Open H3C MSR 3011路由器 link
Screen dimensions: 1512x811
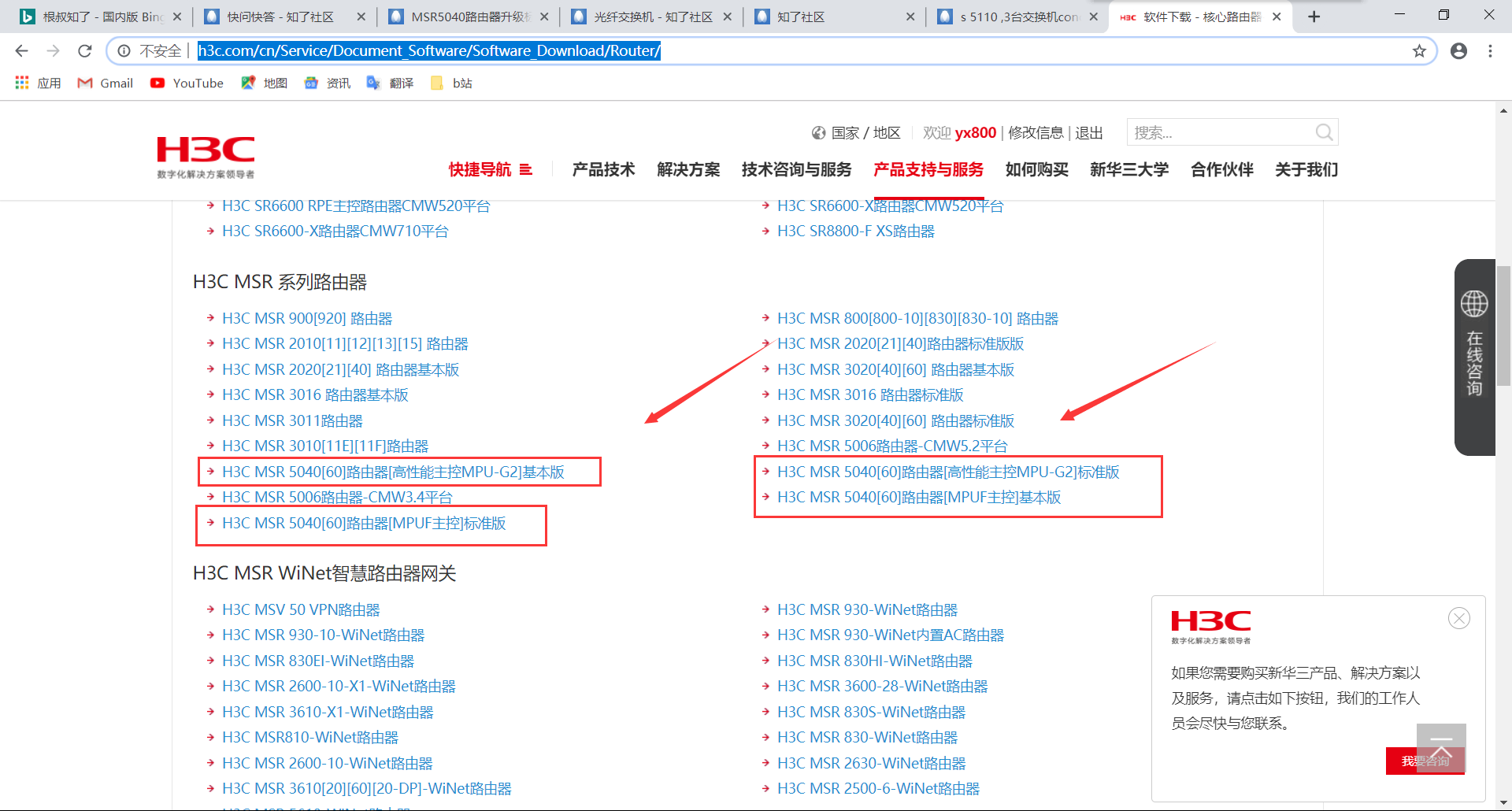[292, 421]
